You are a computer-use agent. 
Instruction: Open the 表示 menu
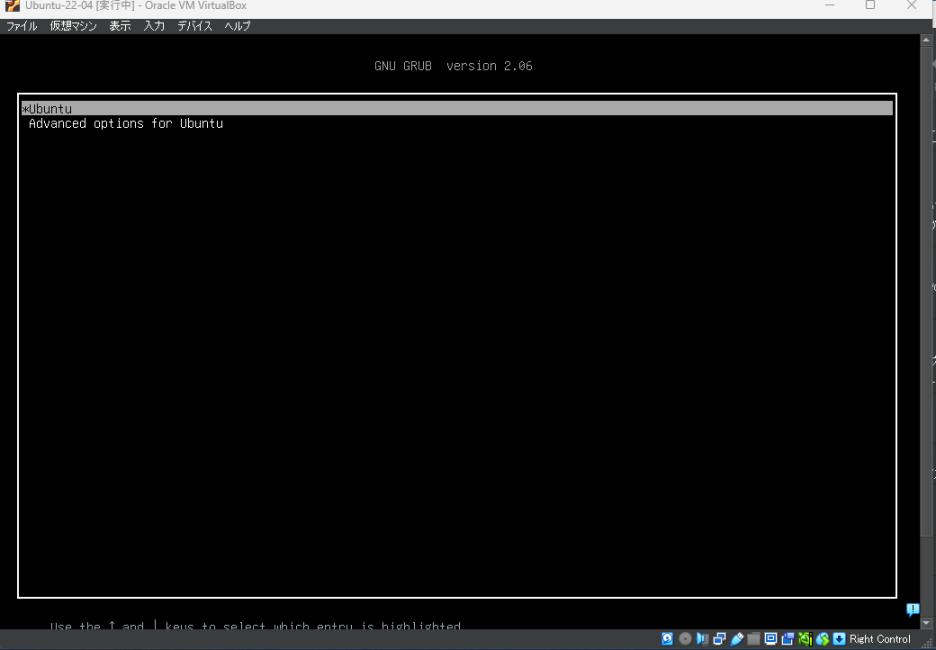[x=119, y=26]
